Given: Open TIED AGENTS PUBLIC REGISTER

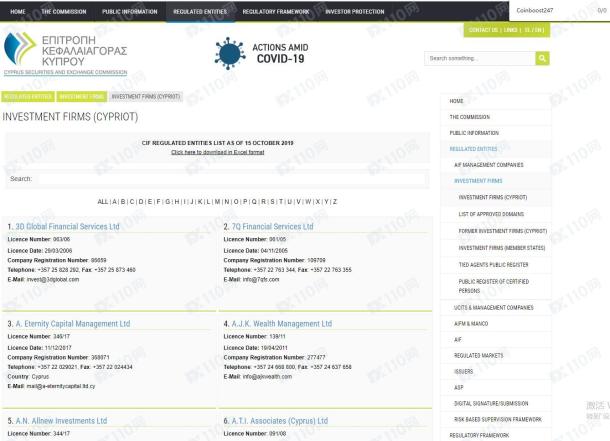Looking at the screenshot, I should coord(496,265).
